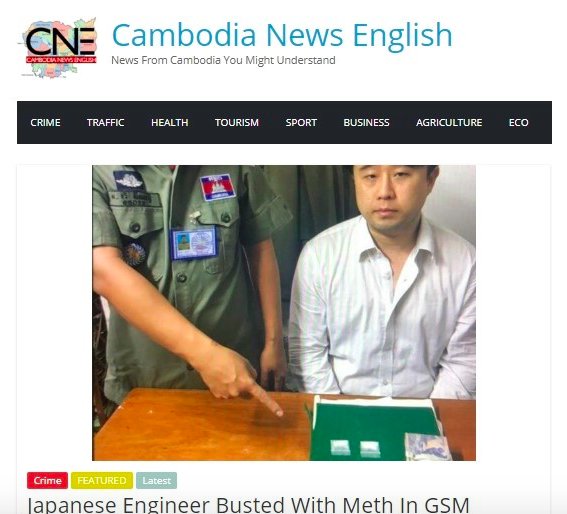
Task: Click the blue ID badge in the photo
Action: (x=194, y=243)
